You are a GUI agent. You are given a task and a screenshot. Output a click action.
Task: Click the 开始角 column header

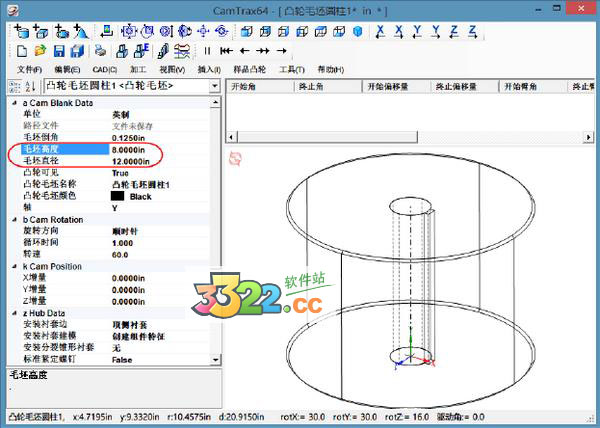[x=260, y=87]
